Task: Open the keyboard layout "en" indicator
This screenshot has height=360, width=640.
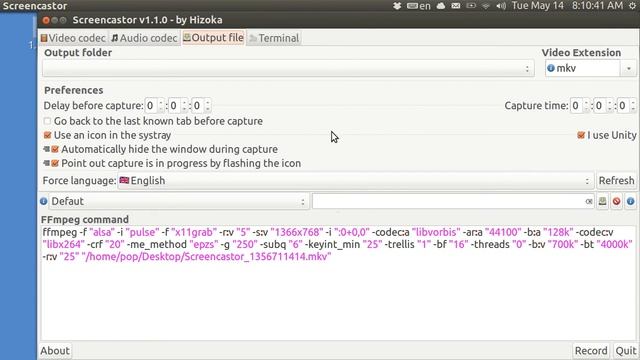Action: pyautogui.click(x=418, y=6)
